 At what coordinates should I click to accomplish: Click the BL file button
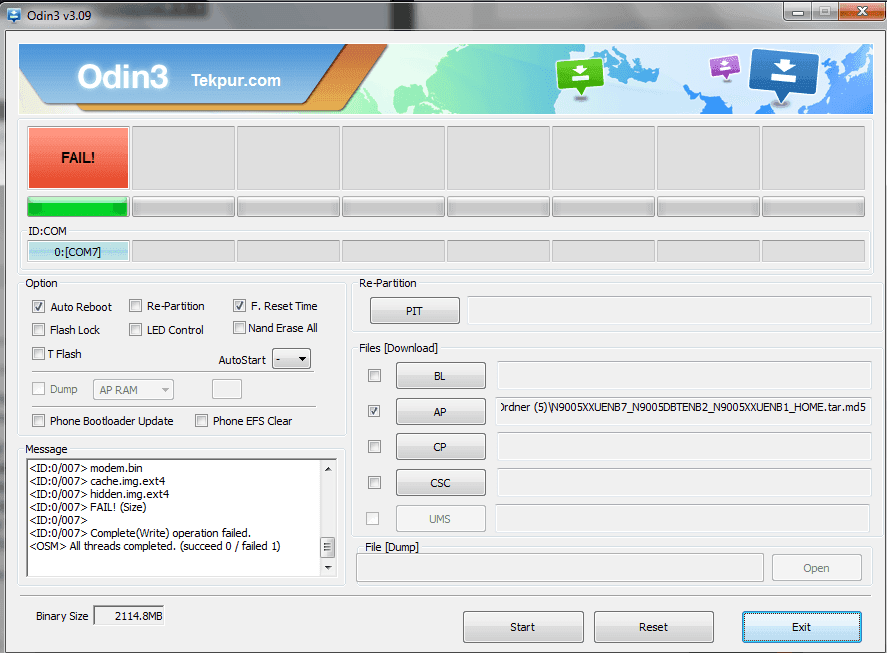tap(441, 376)
